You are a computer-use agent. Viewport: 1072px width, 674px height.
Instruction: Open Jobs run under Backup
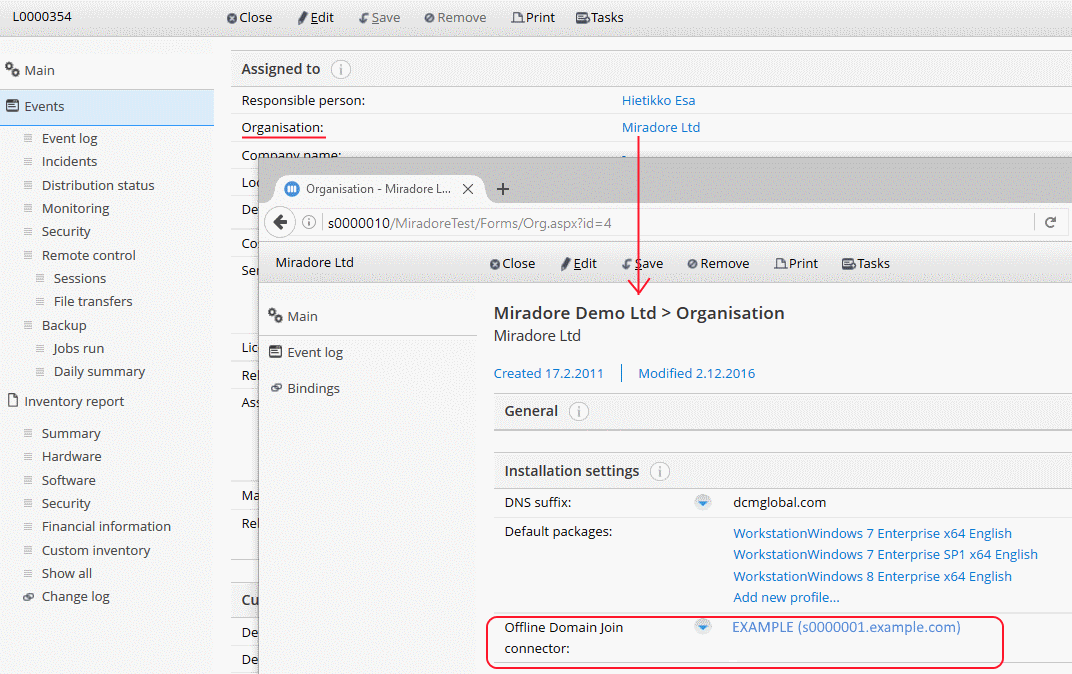[x=79, y=349]
